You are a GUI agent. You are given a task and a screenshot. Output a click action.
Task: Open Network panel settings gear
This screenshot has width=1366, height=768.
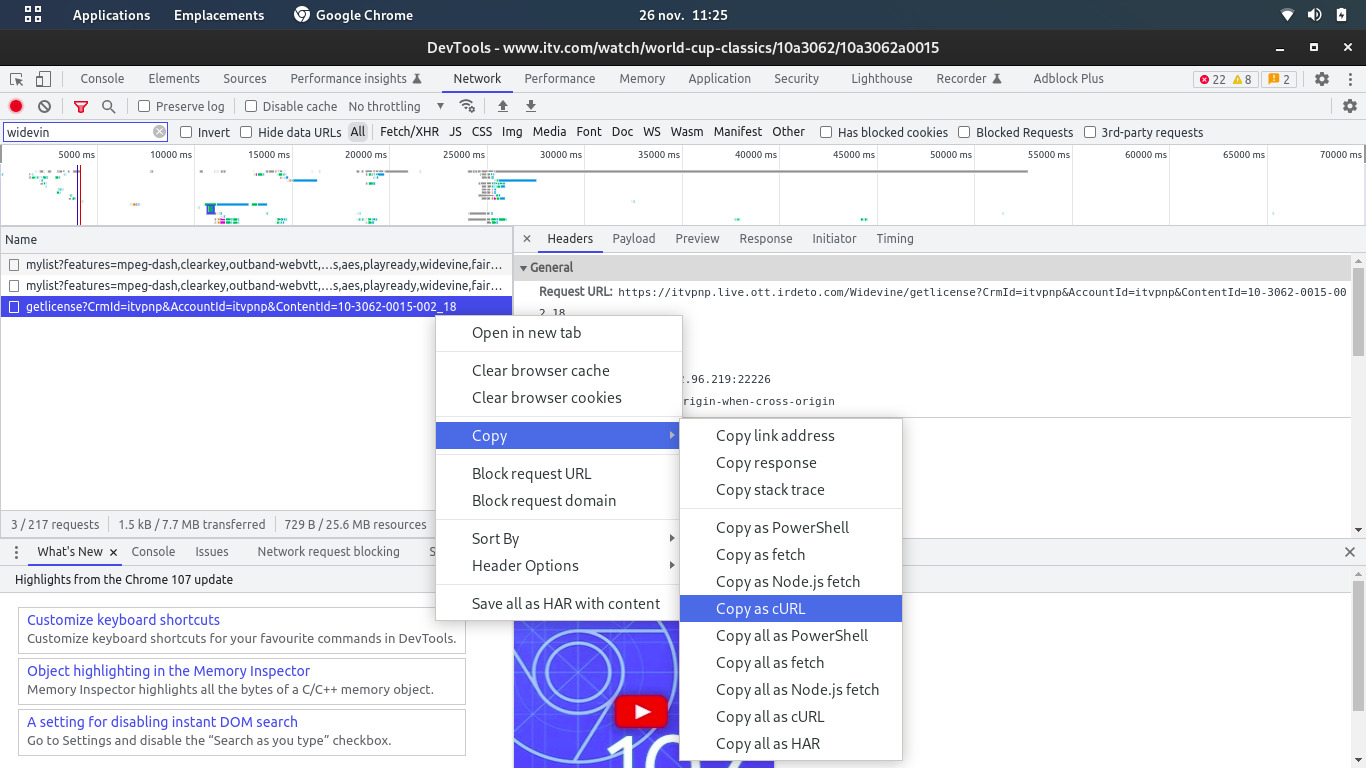pos(1350,106)
